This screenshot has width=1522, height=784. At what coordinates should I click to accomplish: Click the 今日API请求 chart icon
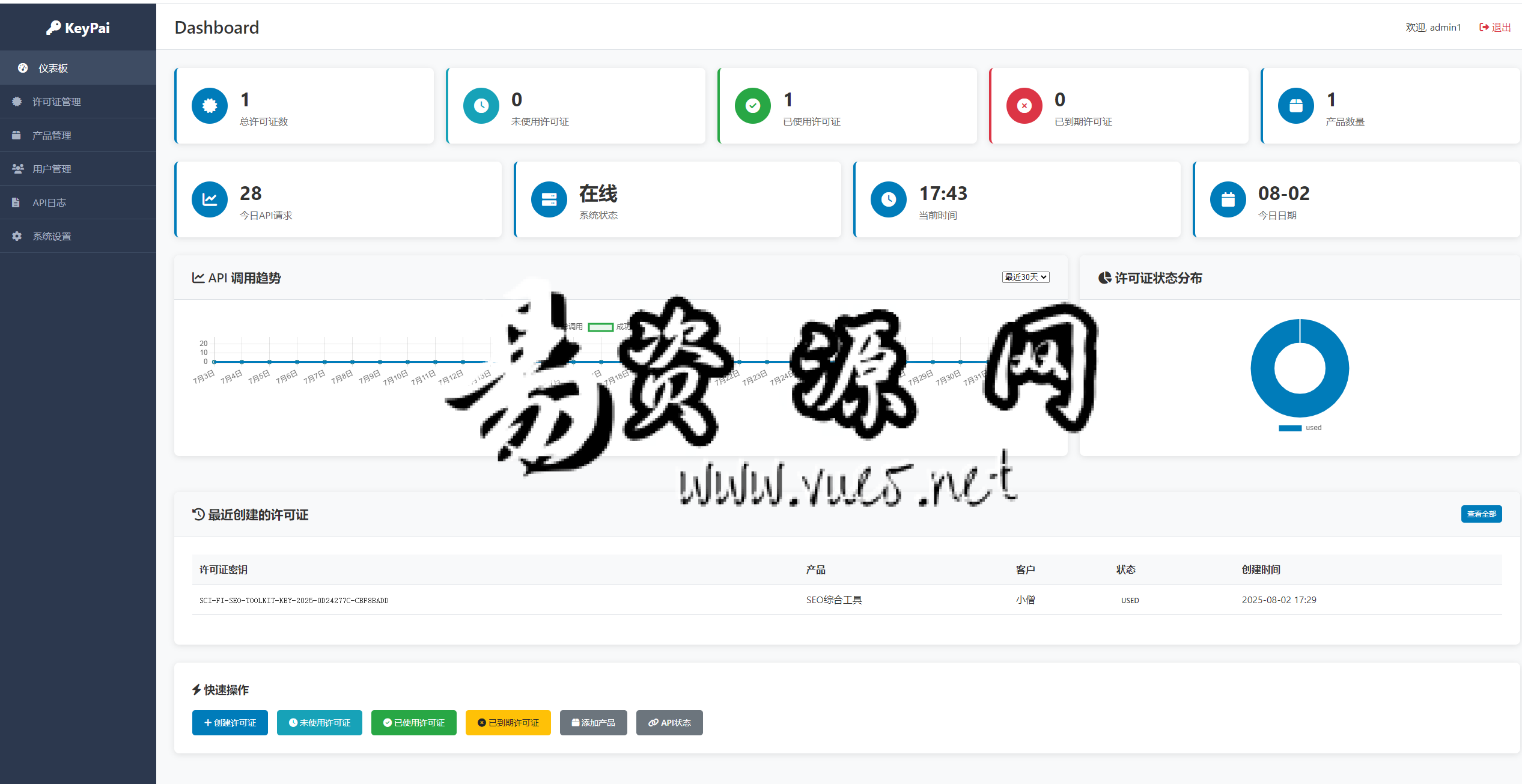point(210,199)
